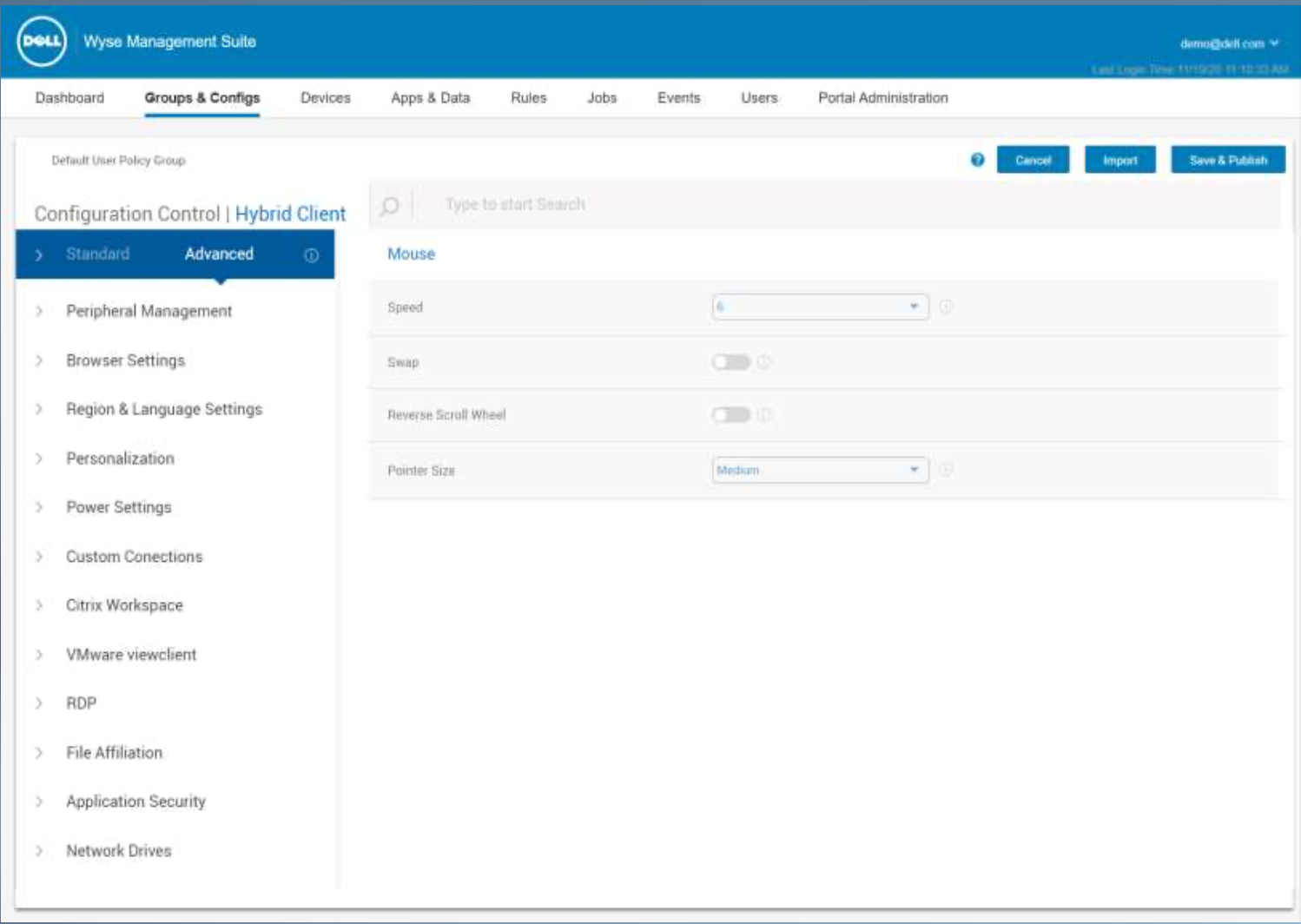Expand the File Affiliation section
The height and width of the screenshot is (924, 1301).
click(x=115, y=753)
